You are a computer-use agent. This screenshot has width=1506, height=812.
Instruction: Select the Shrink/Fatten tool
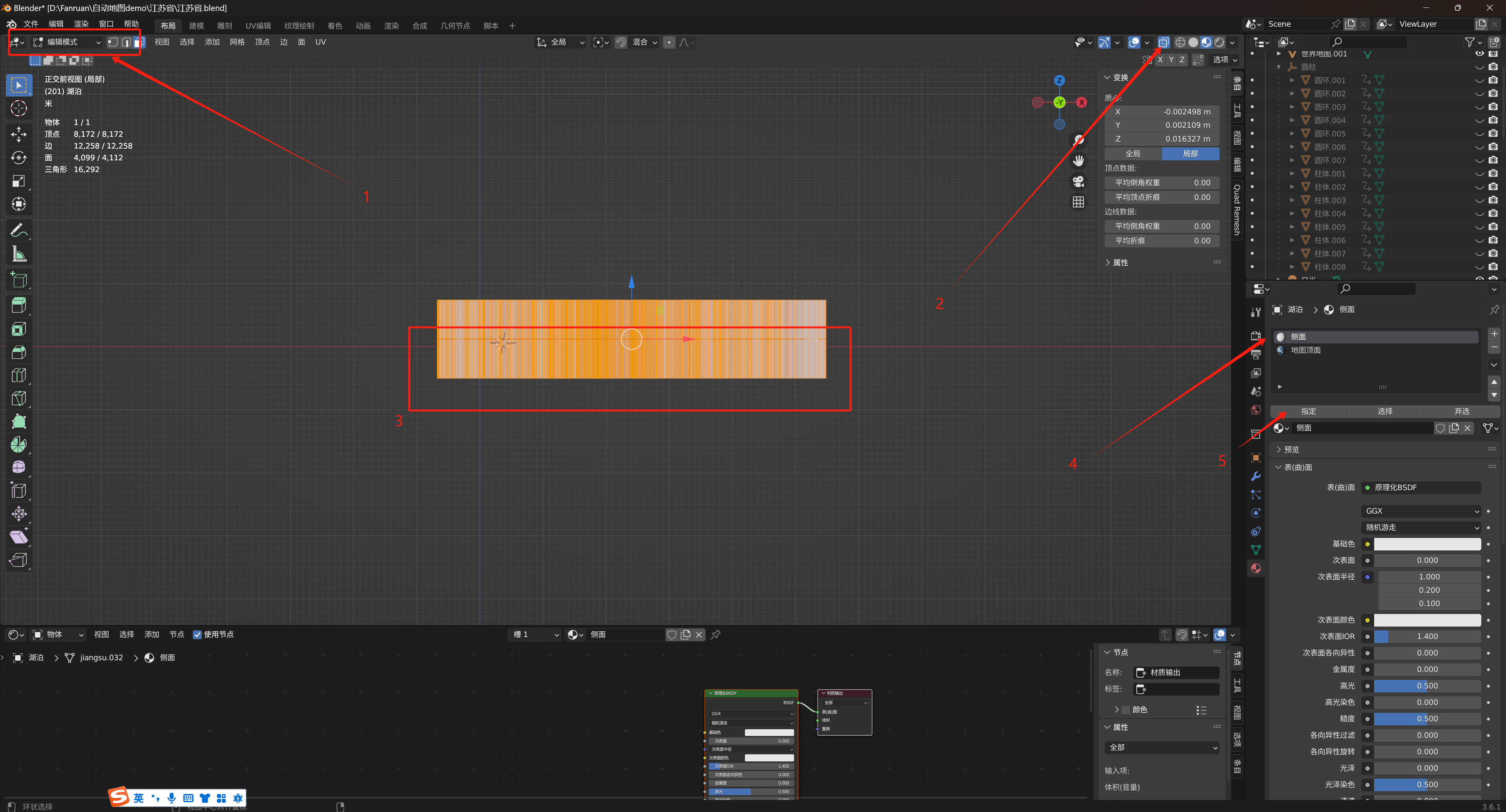19,514
